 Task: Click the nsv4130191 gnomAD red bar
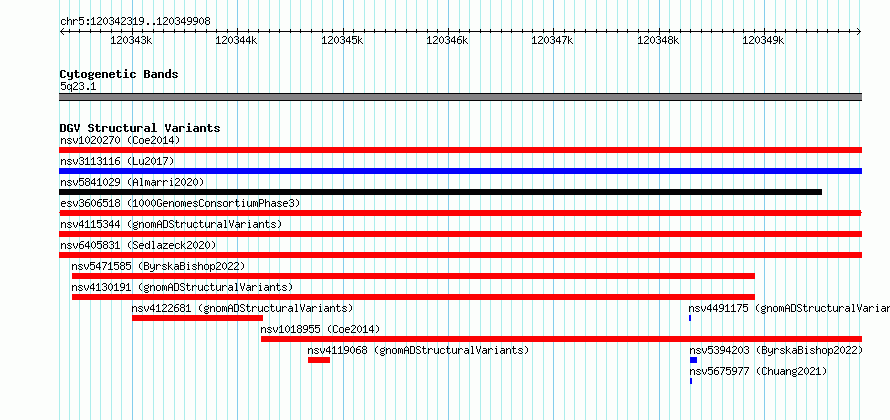(x=413, y=297)
